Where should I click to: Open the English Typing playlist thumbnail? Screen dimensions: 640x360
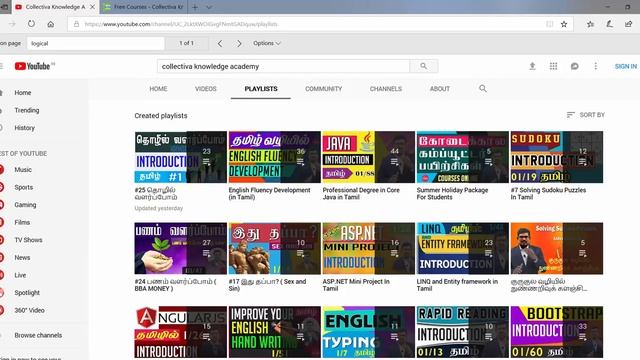point(369,332)
